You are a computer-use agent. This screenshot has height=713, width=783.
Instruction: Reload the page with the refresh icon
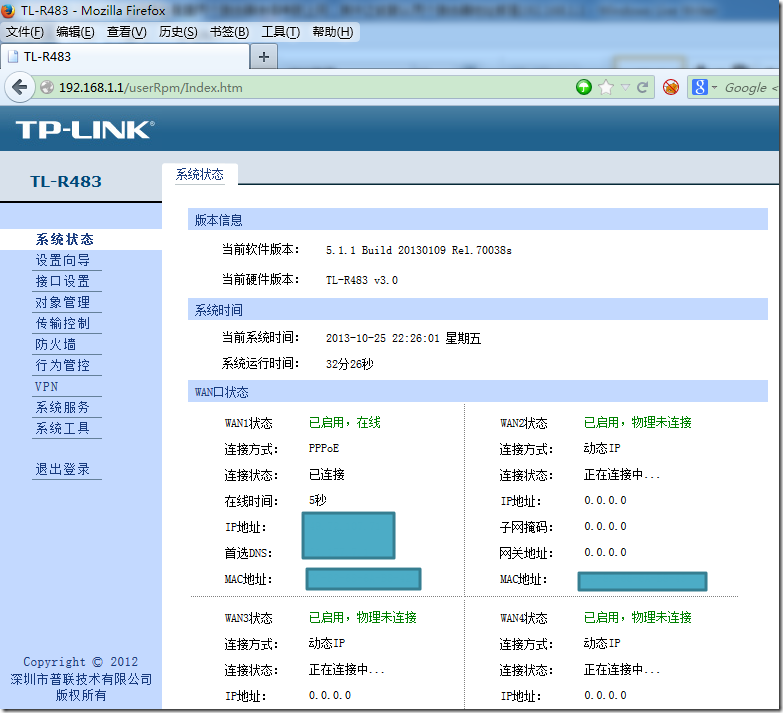tap(642, 87)
